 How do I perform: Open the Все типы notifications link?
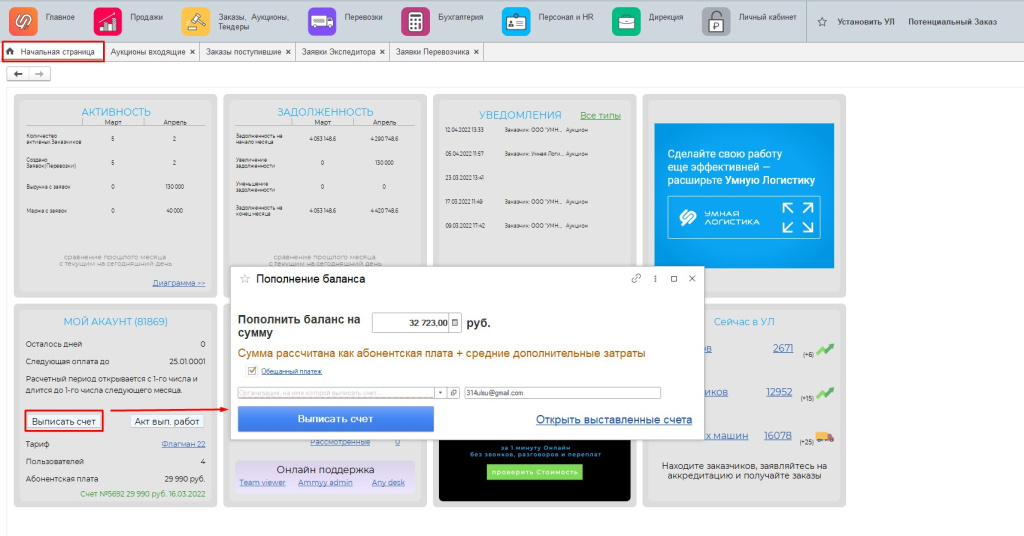(x=600, y=116)
